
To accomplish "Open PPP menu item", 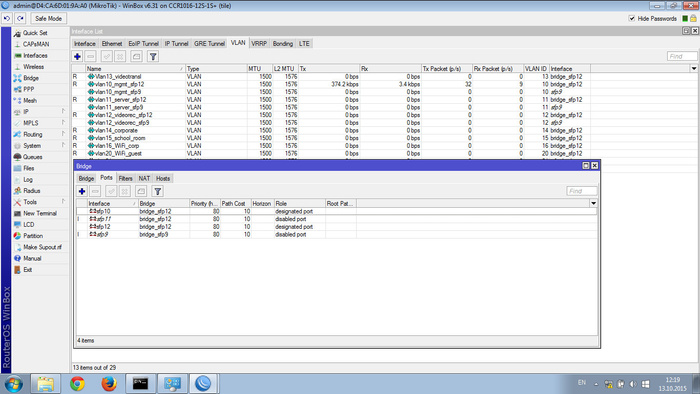I will (29, 89).
